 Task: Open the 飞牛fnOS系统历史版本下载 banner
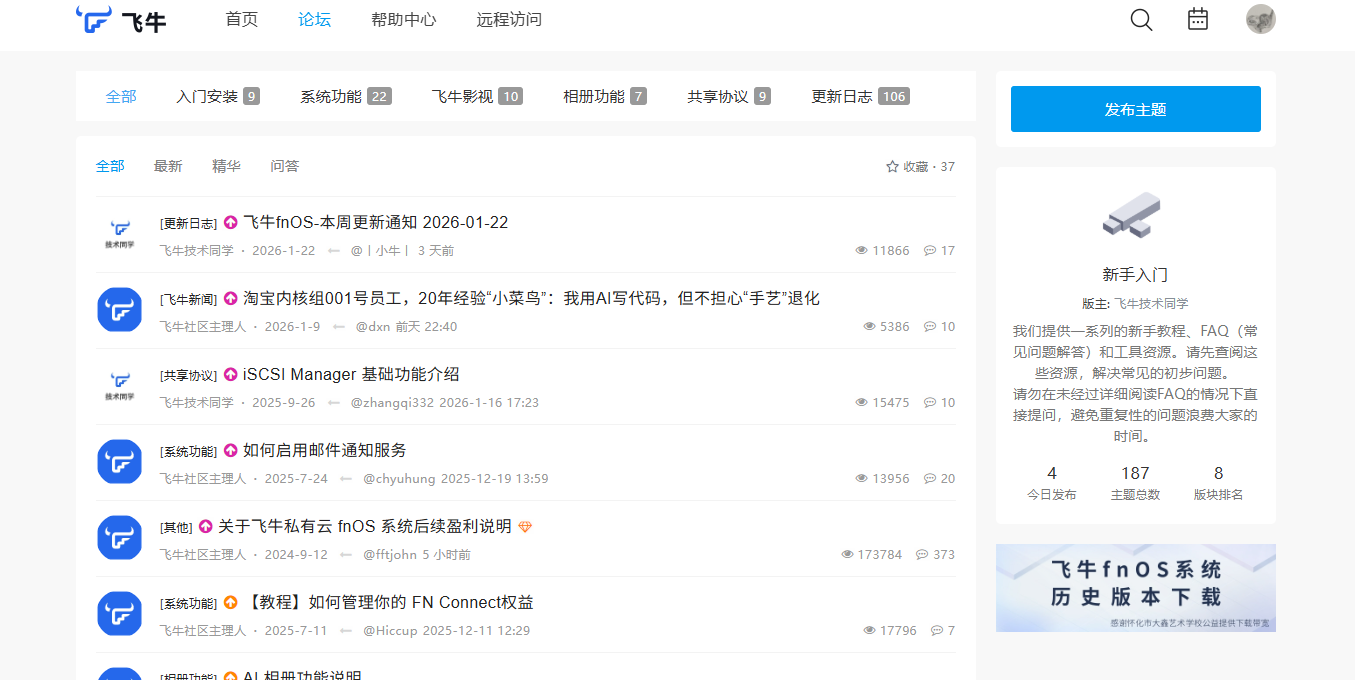coord(1135,588)
